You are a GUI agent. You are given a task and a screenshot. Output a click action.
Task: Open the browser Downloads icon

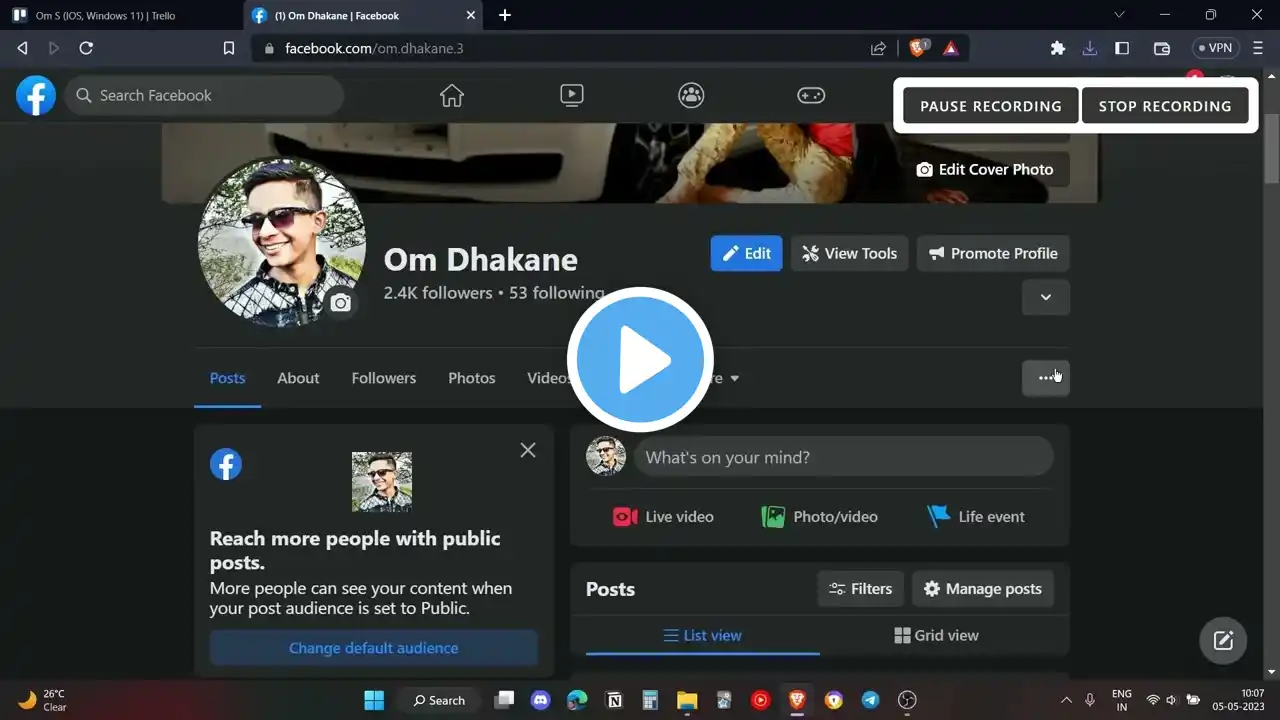(1090, 48)
